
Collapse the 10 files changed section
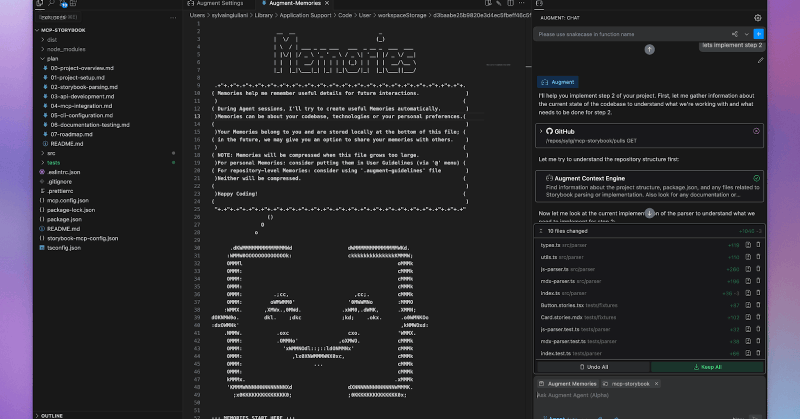click(541, 231)
